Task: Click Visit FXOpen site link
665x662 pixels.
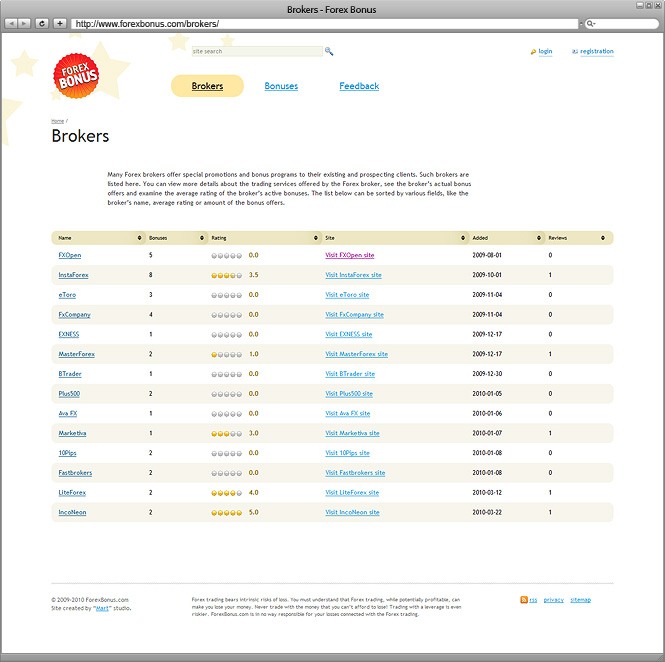Action: 350,255
